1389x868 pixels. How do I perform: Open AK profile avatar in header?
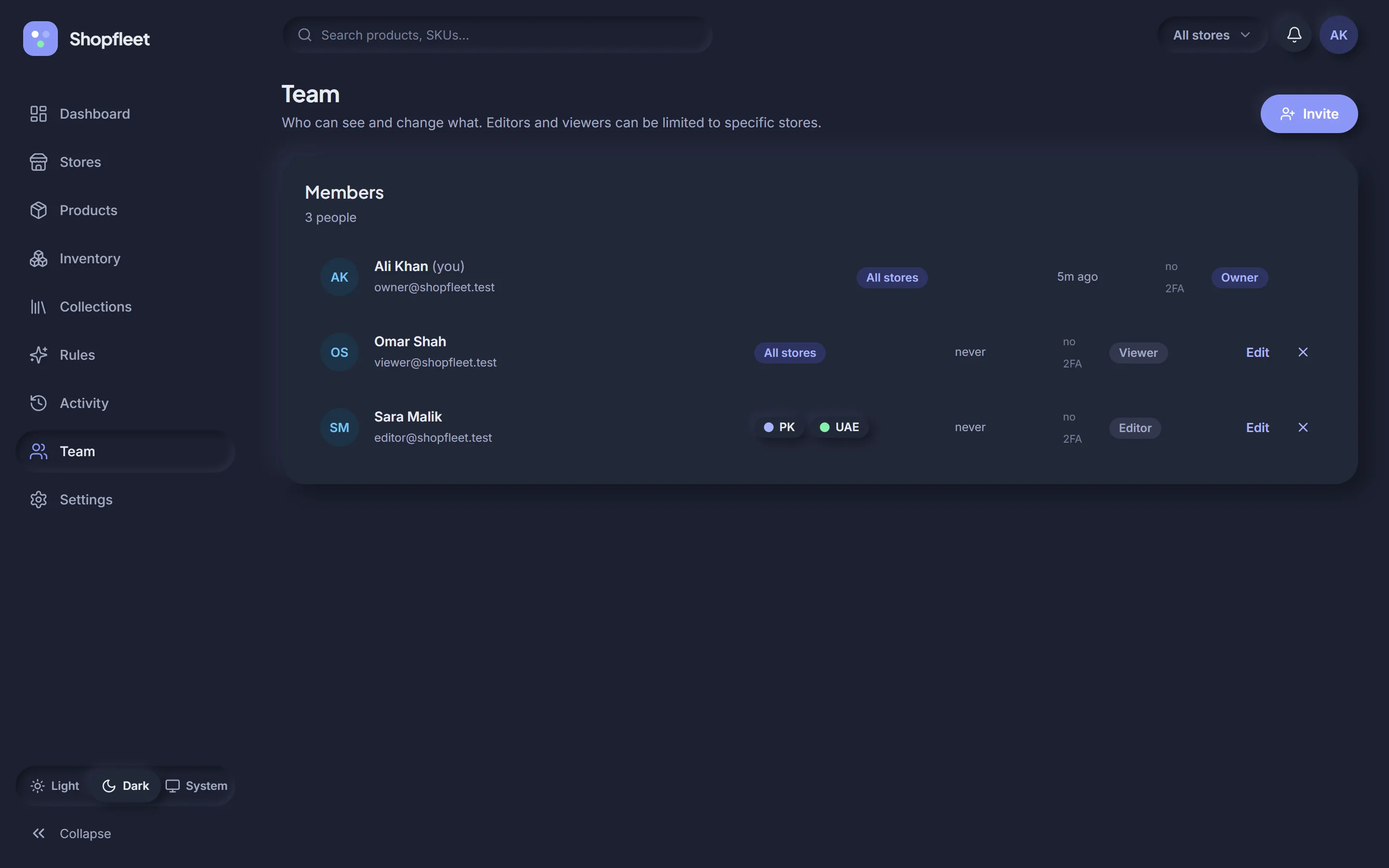coord(1338,35)
